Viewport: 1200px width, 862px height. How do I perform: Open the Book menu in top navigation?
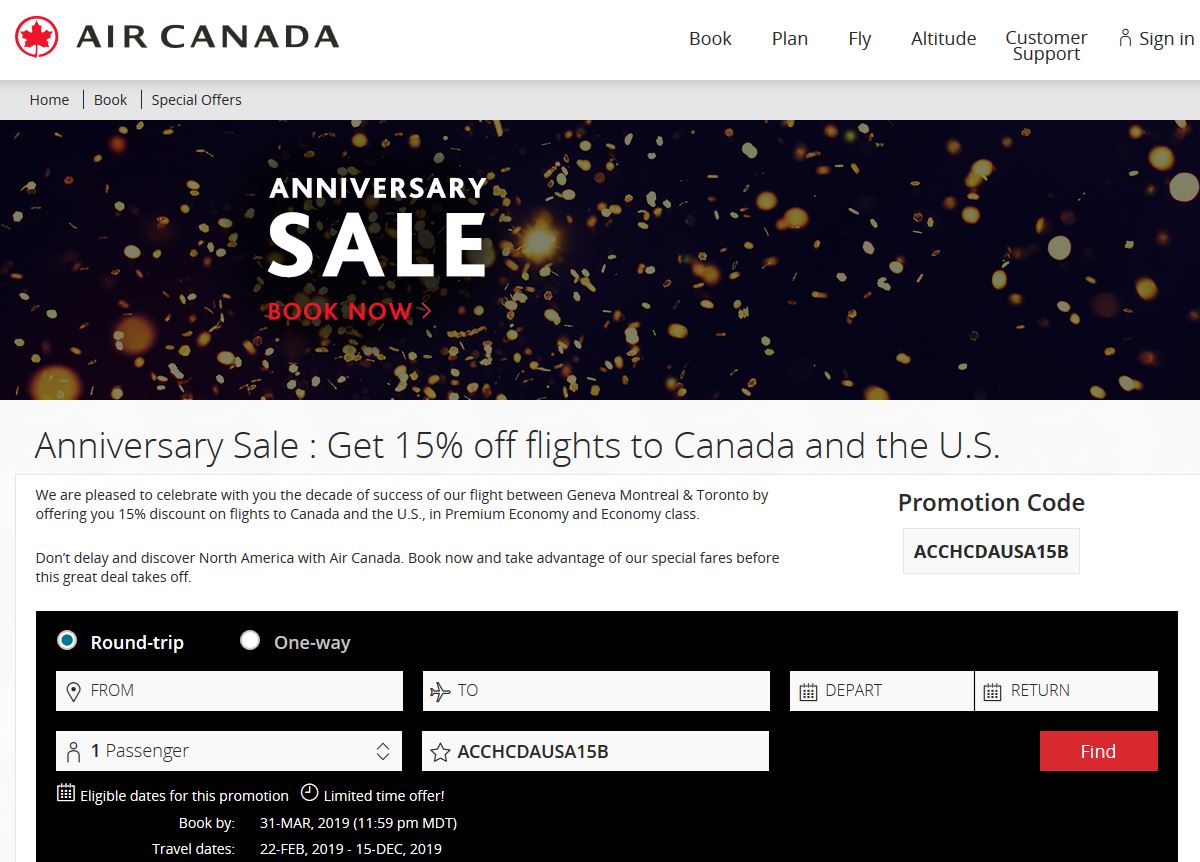click(x=710, y=39)
